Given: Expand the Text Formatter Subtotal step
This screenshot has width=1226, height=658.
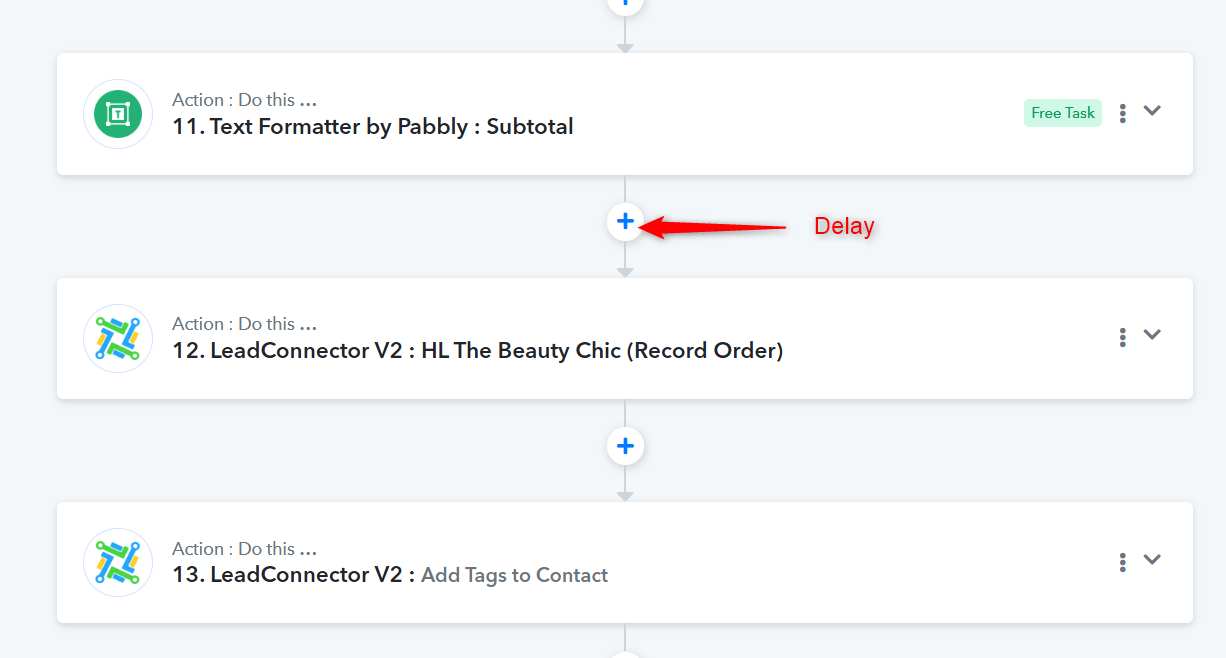Looking at the screenshot, I should pyautogui.click(x=1152, y=111).
